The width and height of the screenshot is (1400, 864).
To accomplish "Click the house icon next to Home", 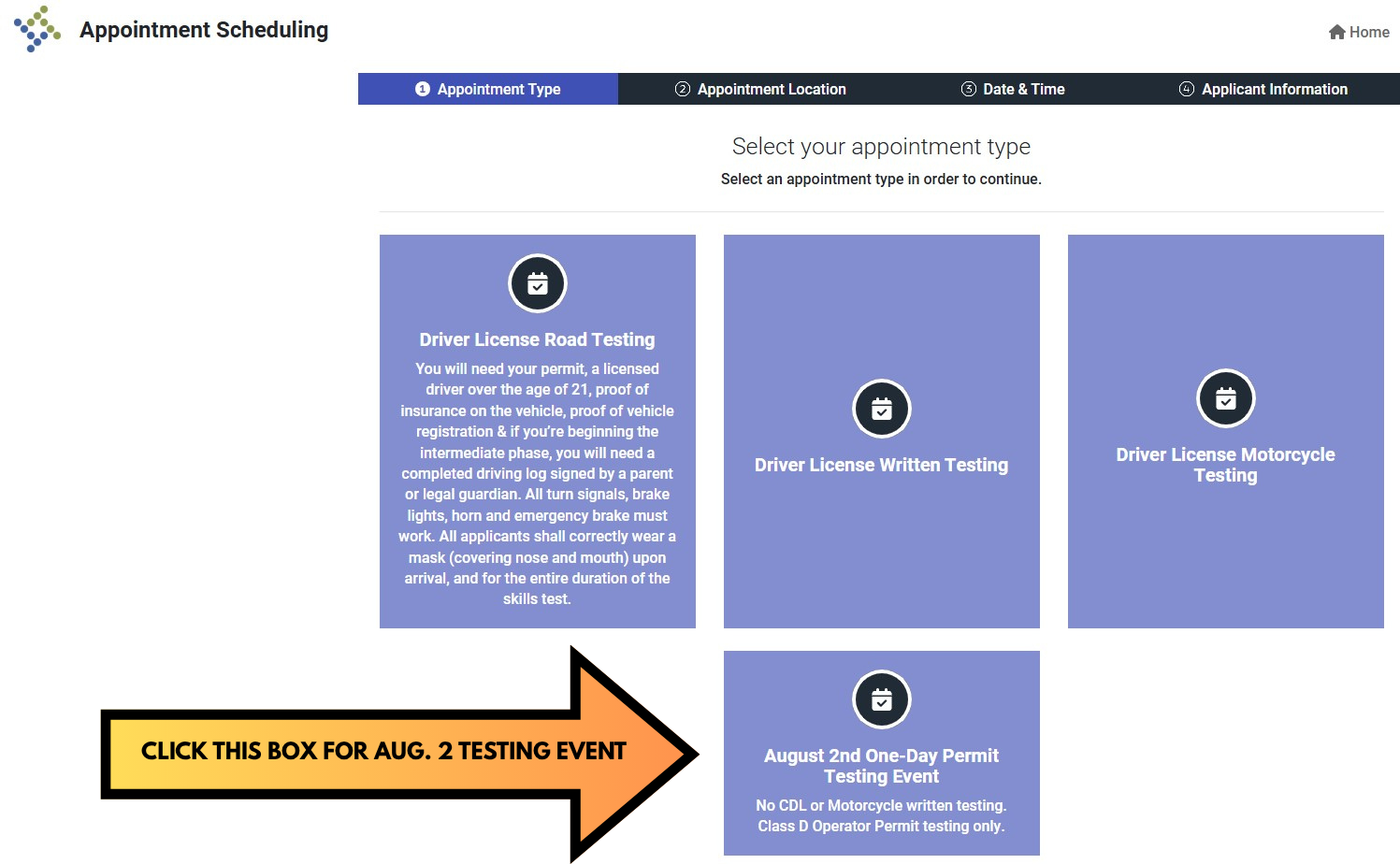I will pyautogui.click(x=1336, y=32).
